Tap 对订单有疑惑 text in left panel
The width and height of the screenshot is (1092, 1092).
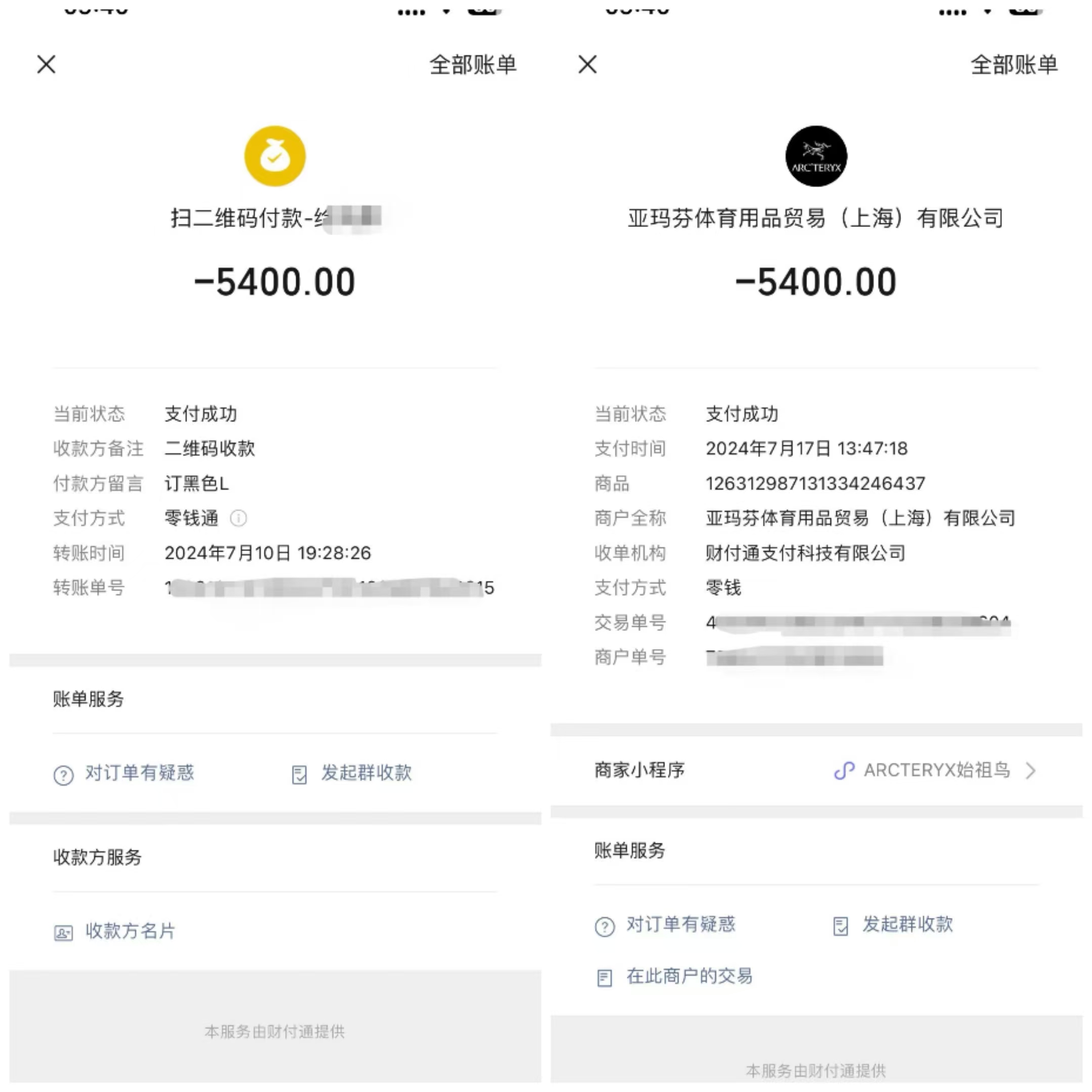pos(140,772)
